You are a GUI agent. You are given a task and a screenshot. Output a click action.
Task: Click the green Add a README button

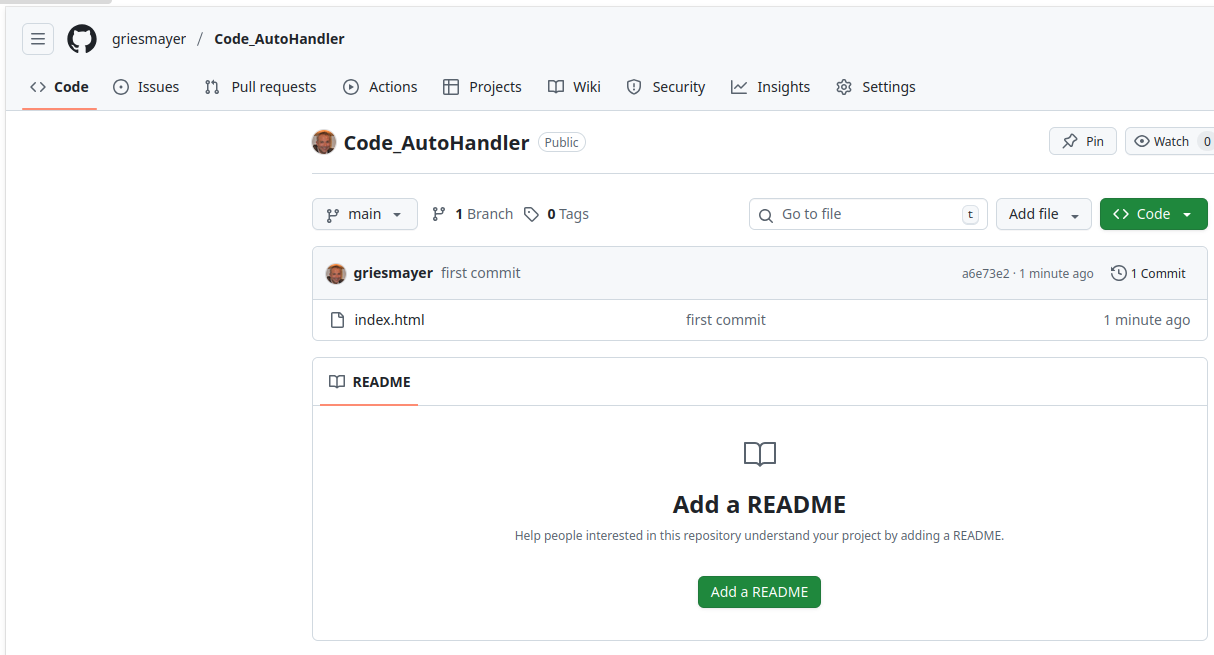tap(759, 592)
